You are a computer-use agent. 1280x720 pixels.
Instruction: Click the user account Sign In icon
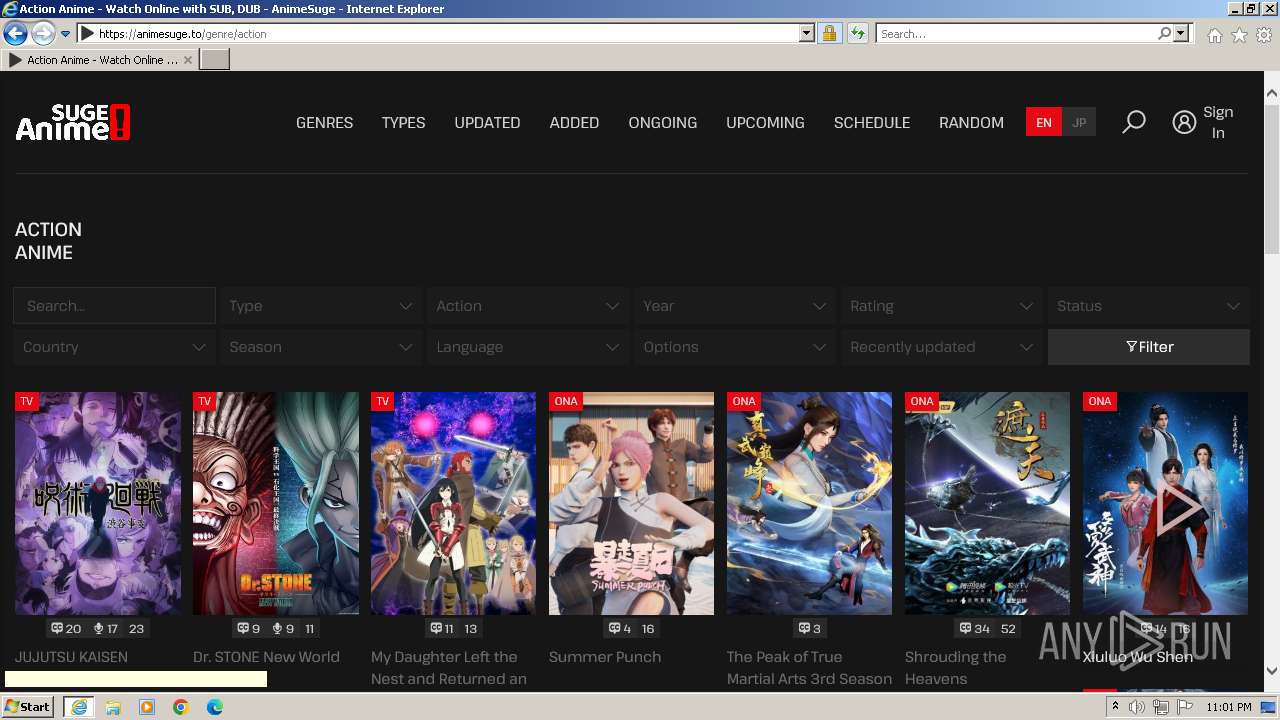pyautogui.click(x=1184, y=122)
